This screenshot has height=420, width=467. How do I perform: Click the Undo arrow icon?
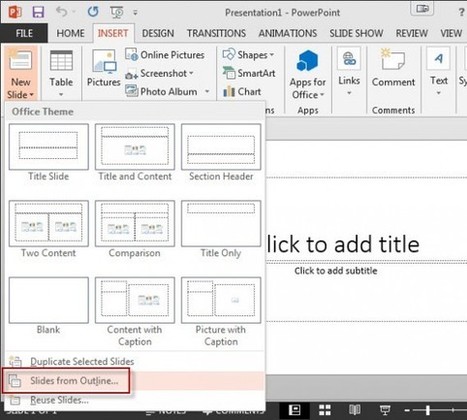pyautogui.click(x=62, y=12)
